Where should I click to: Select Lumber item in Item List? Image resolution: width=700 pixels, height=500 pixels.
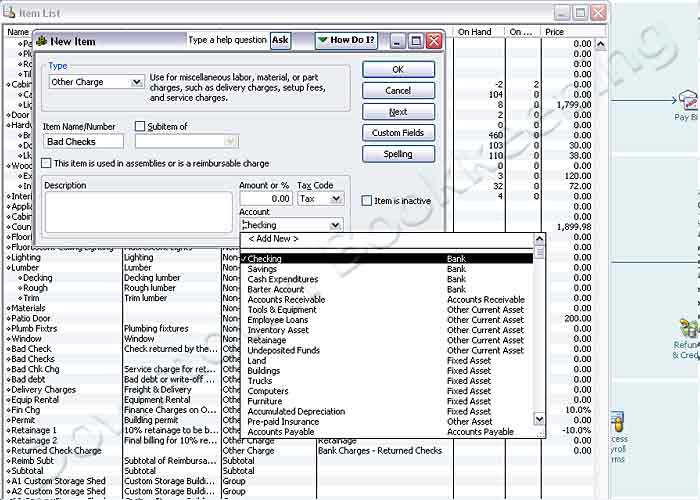pos(25,268)
